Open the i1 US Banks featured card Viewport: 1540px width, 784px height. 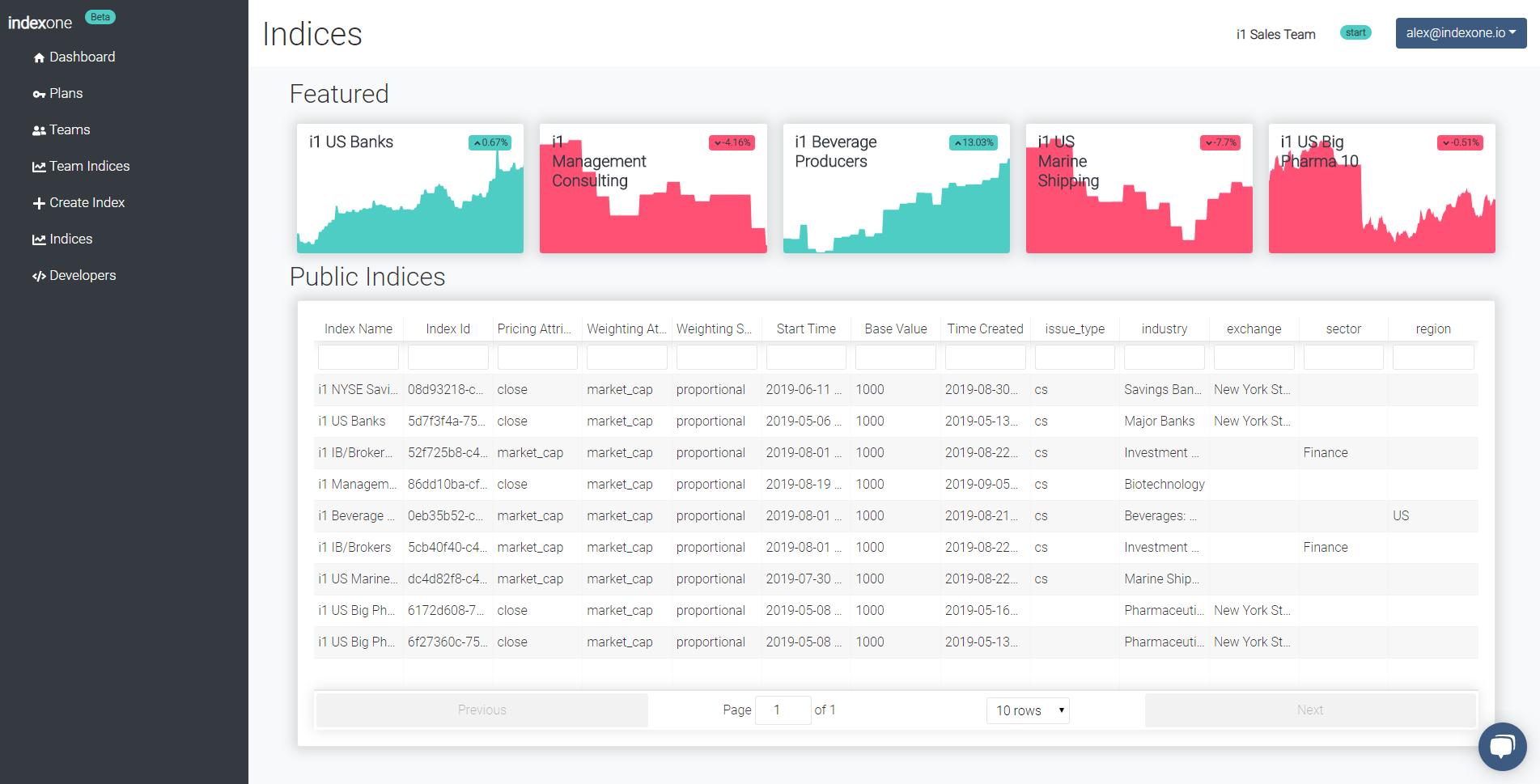pyautogui.click(x=410, y=189)
